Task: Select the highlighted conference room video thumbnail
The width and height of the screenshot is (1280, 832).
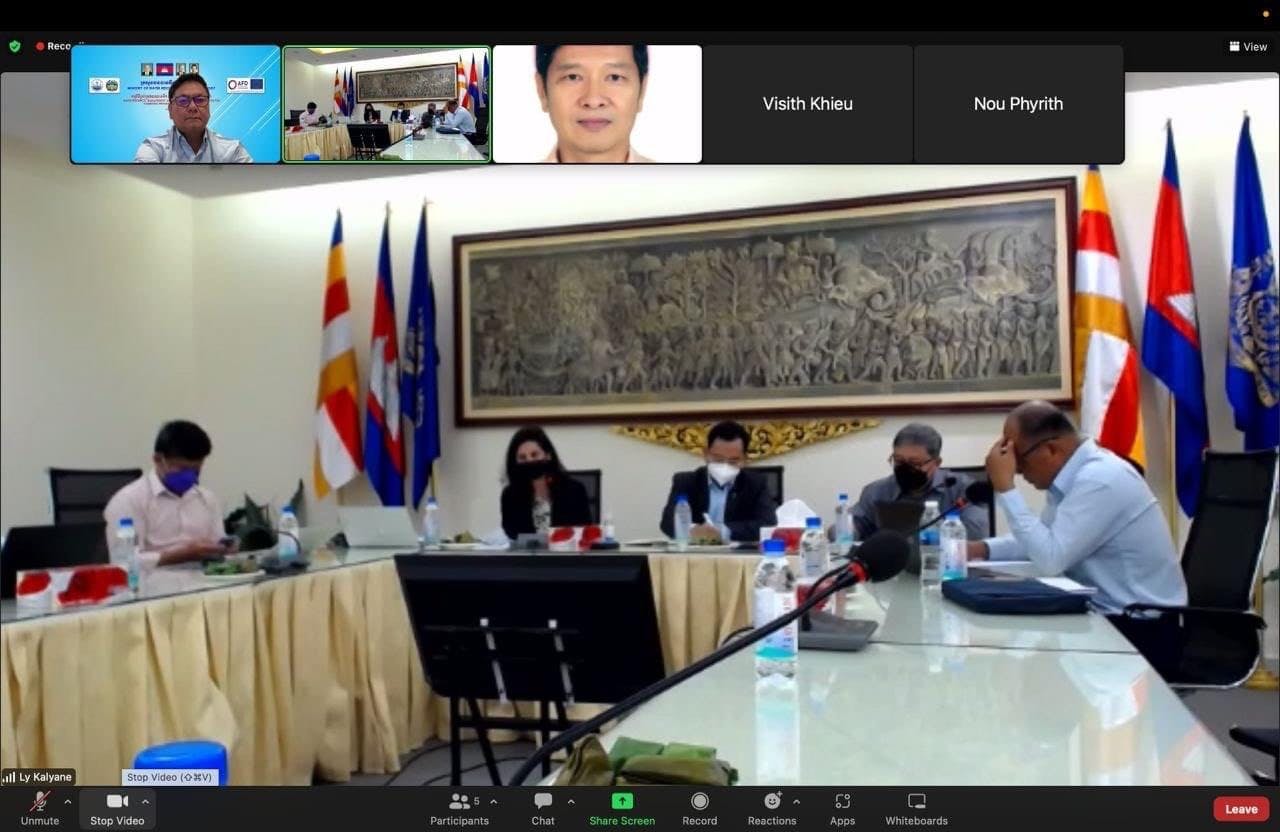Action: (386, 104)
